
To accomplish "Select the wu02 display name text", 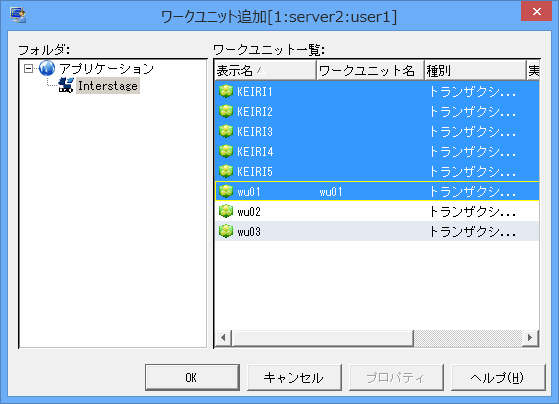I will 249,212.
